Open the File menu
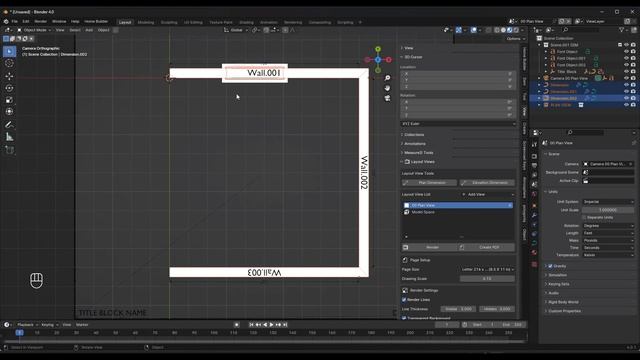The image size is (640, 360). pyautogui.click(x=14, y=21)
